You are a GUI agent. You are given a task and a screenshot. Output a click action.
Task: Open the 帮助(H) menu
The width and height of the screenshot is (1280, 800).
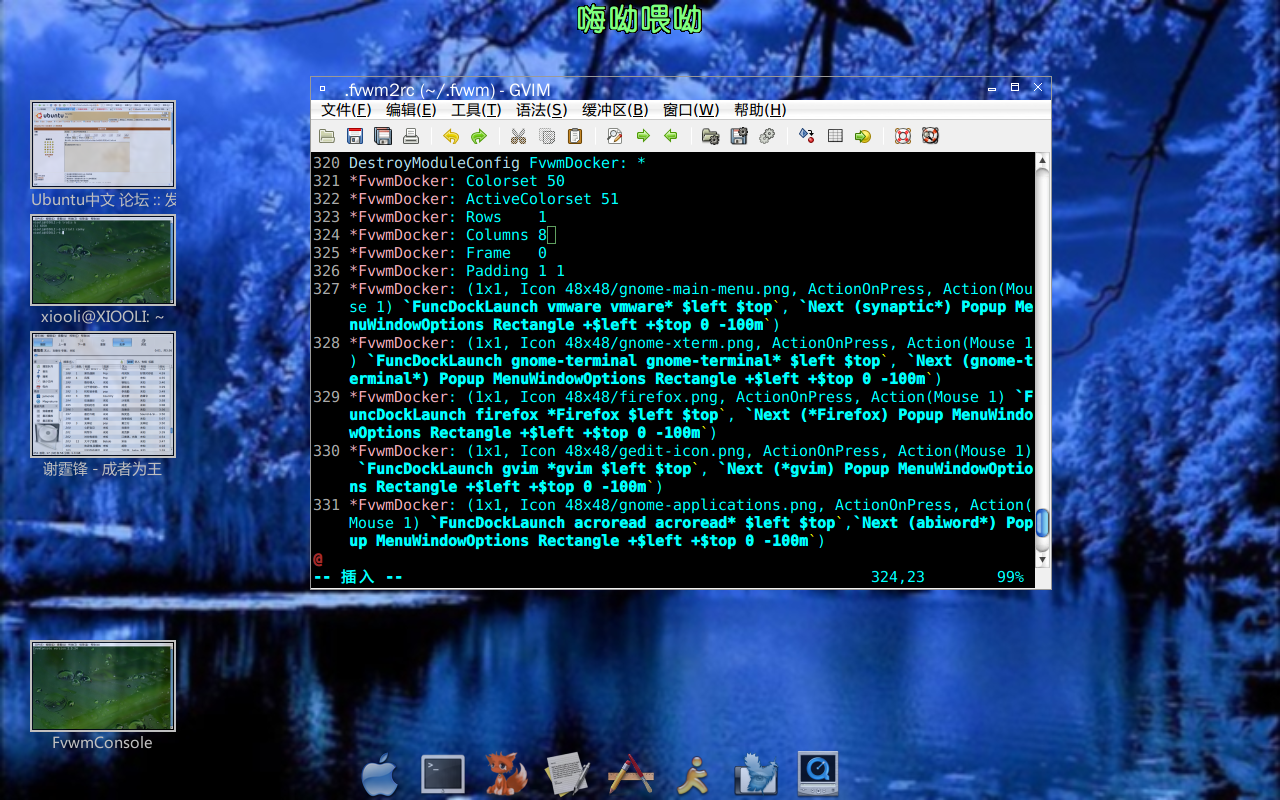(760, 110)
